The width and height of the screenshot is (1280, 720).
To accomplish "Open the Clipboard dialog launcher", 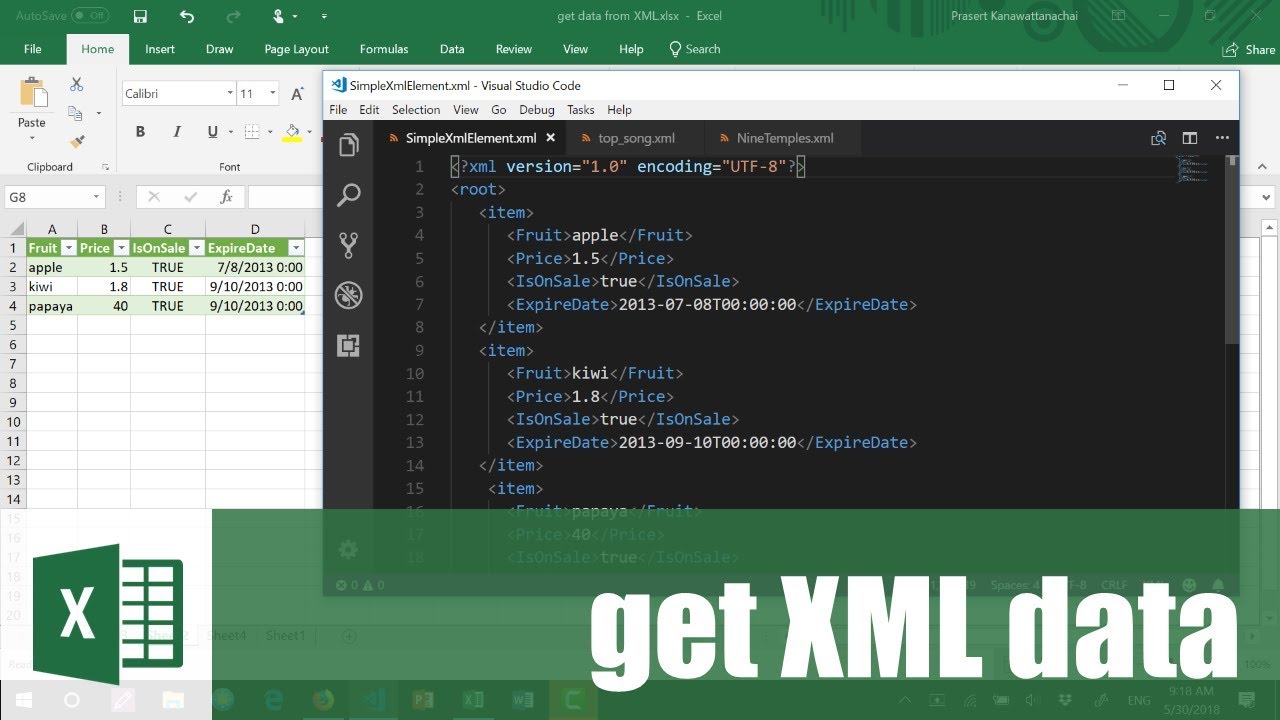I will point(105,167).
